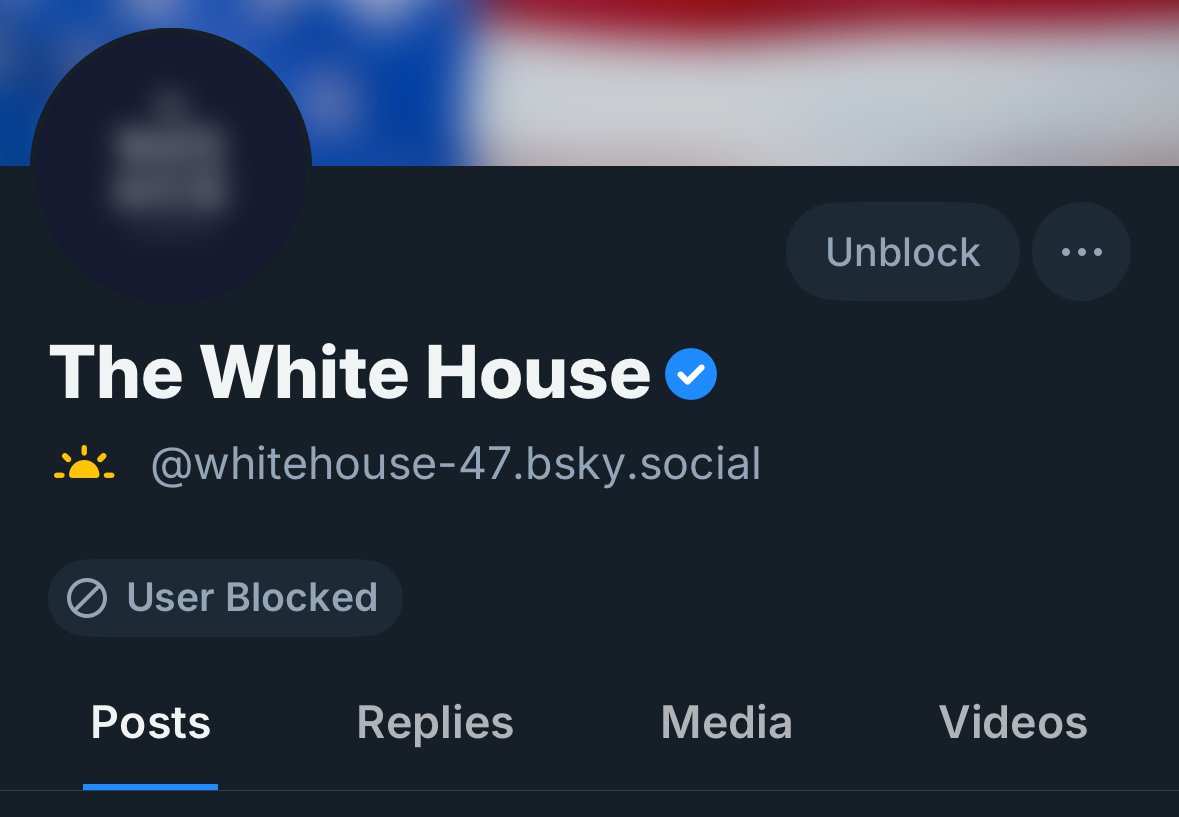Click the yellow sun icon beside the handle
Viewport: 1179px width, 817px height.
tap(84, 464)
